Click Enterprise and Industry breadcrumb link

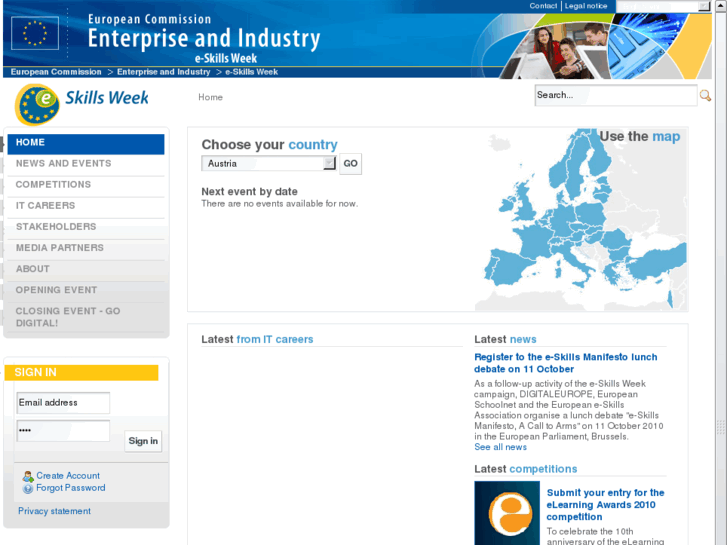tap(164, 72)
